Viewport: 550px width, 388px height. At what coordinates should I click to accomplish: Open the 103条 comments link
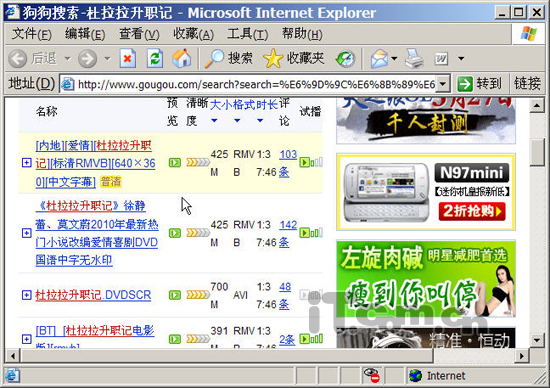point(288,163)
